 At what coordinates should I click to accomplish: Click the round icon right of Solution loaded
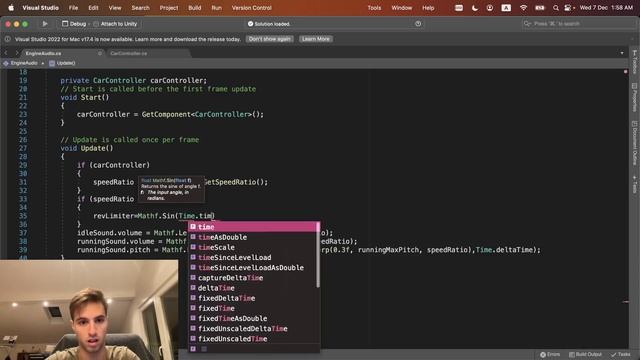coord(418,24)
